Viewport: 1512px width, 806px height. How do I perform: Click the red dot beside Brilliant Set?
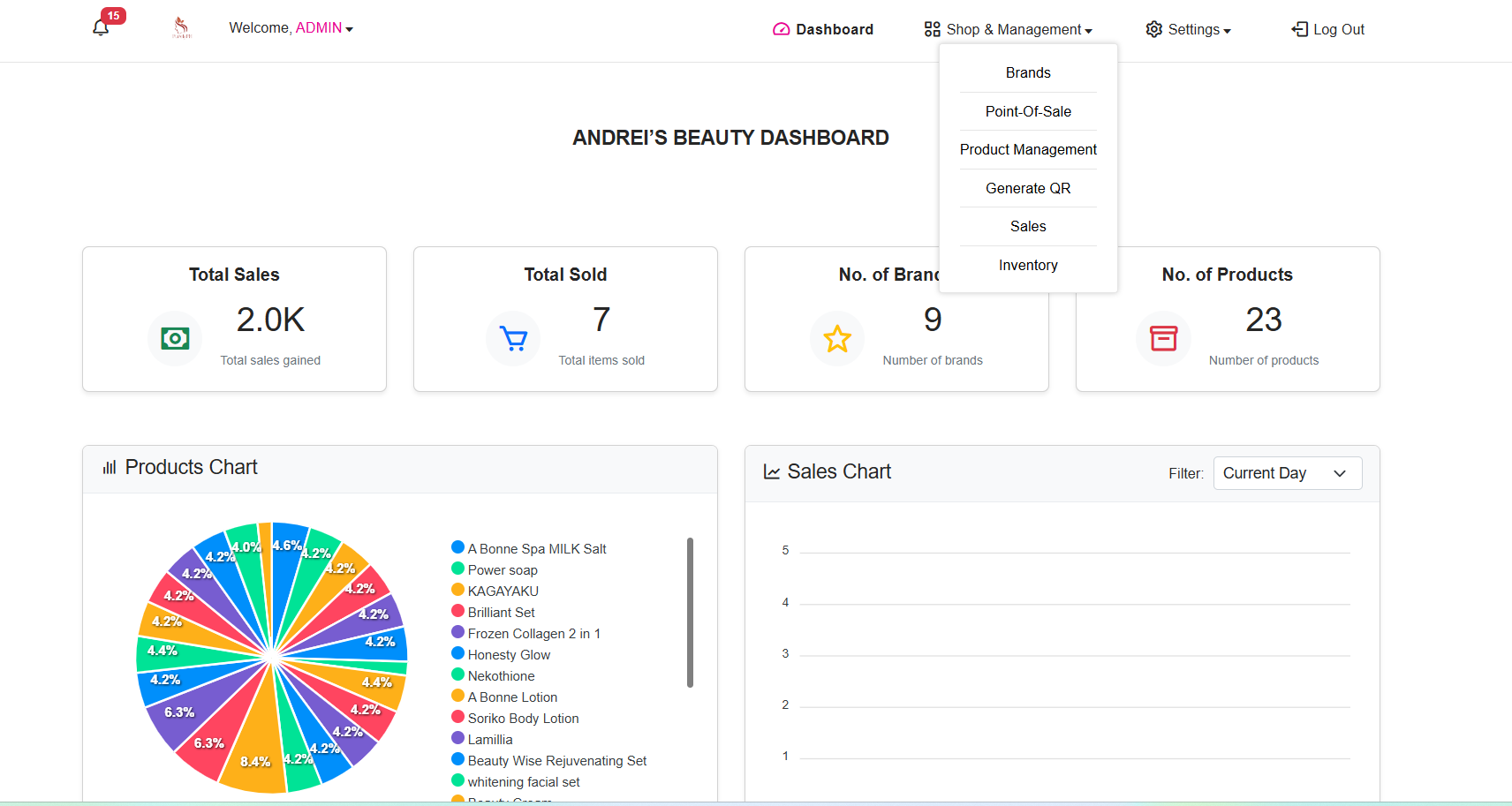pyautogui.click(x=457, y=612)
